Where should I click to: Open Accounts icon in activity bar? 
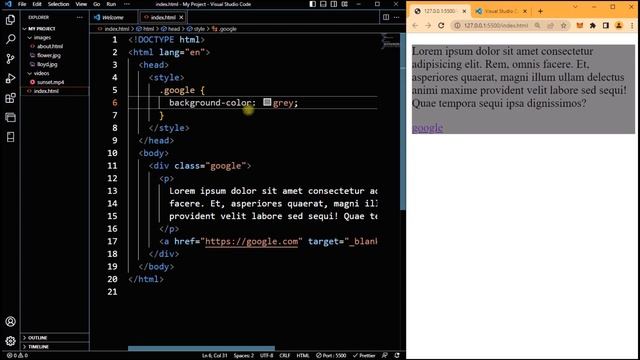tap(11, 322)
